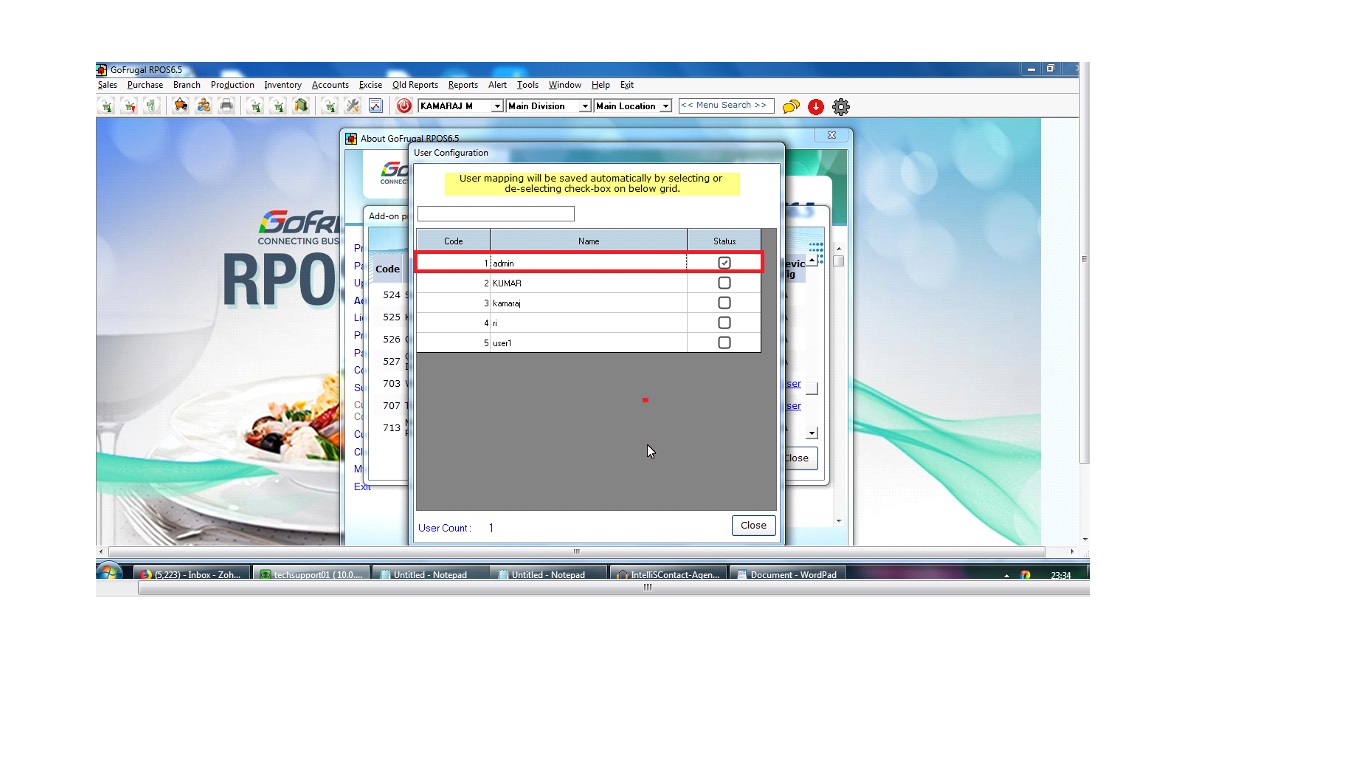1360x768 pixels.
Task: Open the gear settings icon in toolbar
Action: tap(841, 106)
